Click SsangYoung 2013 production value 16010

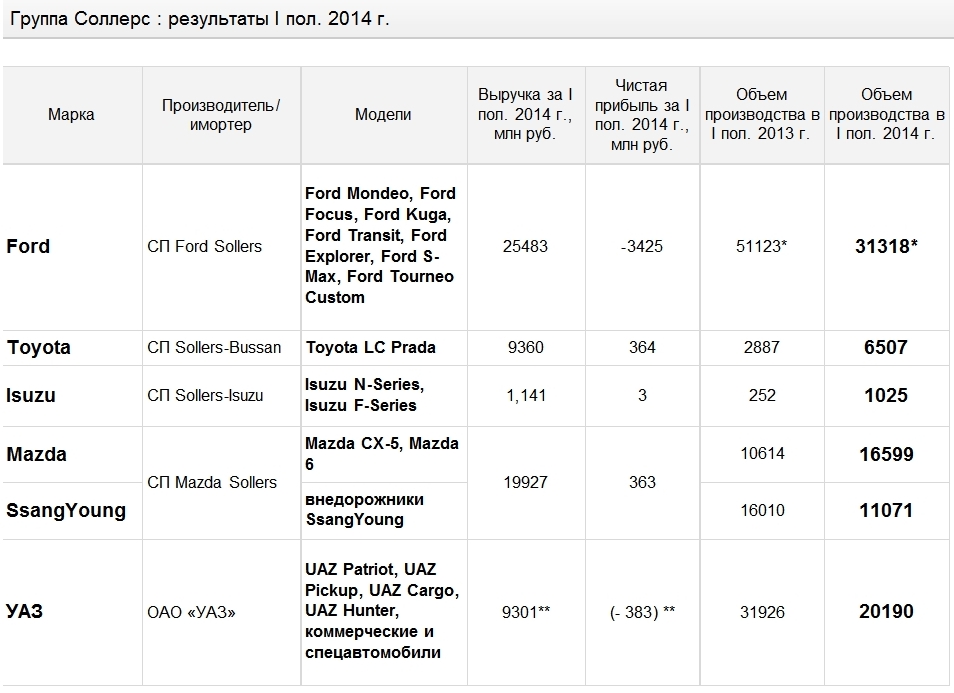(762, 510)
